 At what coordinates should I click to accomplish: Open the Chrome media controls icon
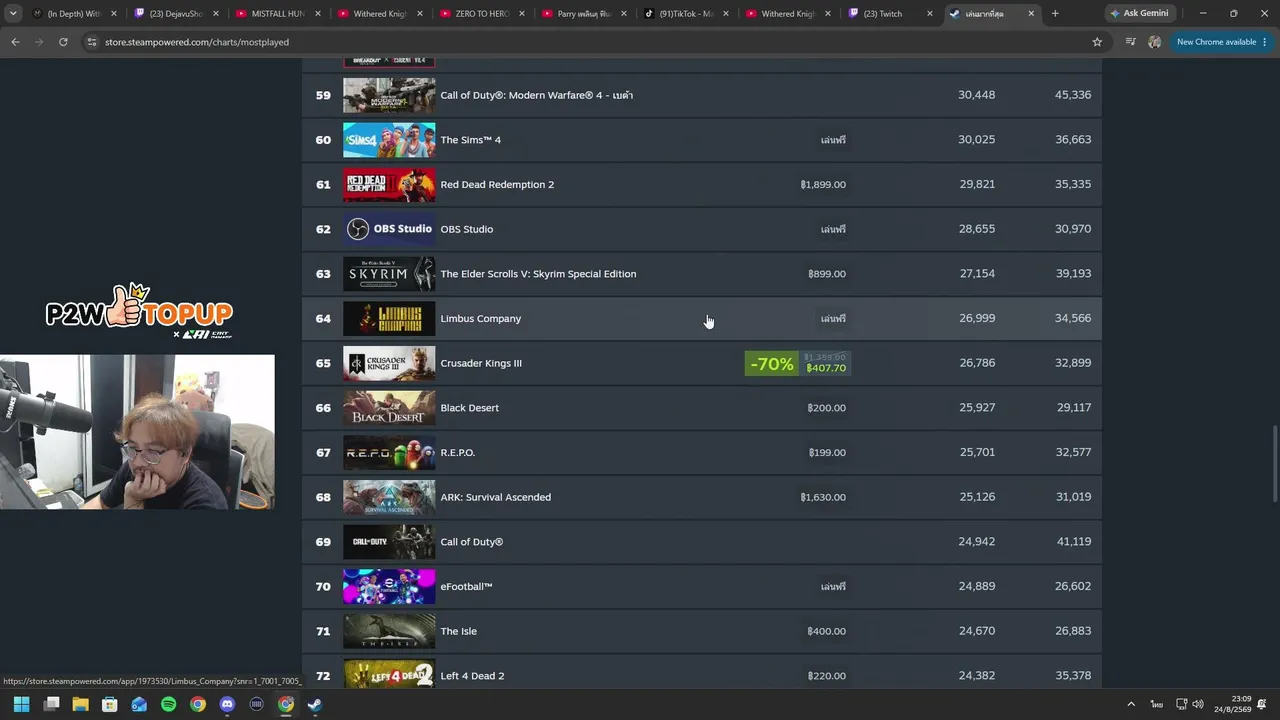[1130, 42]
